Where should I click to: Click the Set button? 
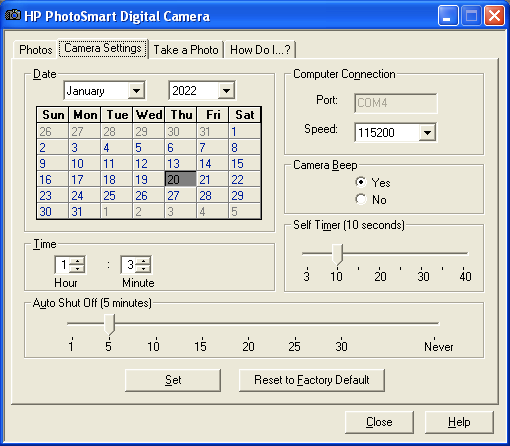click(173, 380)
